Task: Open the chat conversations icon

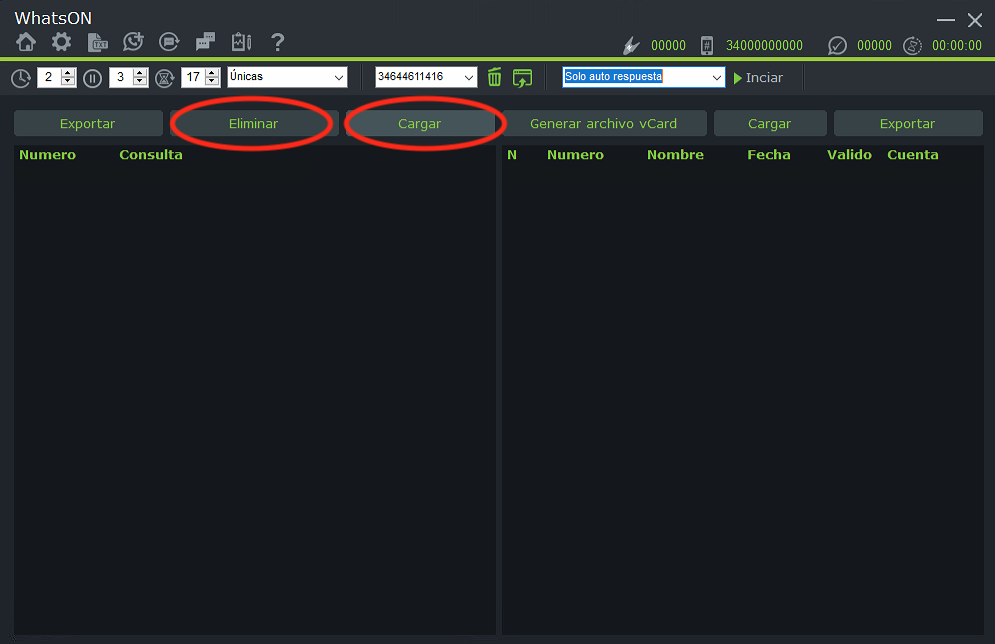Action: [205, 43]
